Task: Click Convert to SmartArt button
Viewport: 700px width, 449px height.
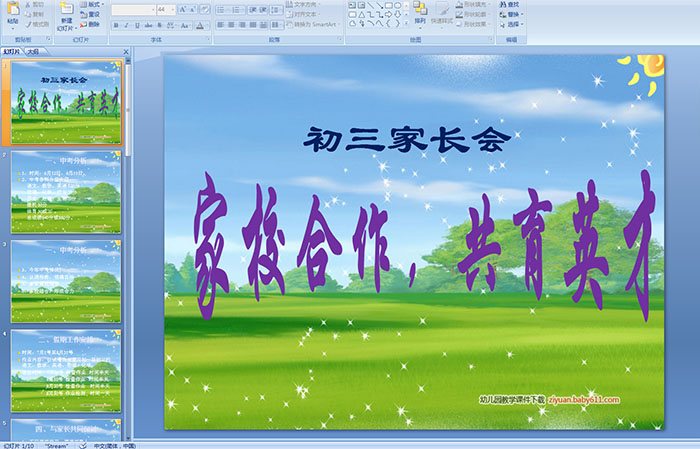Action: 313,24
